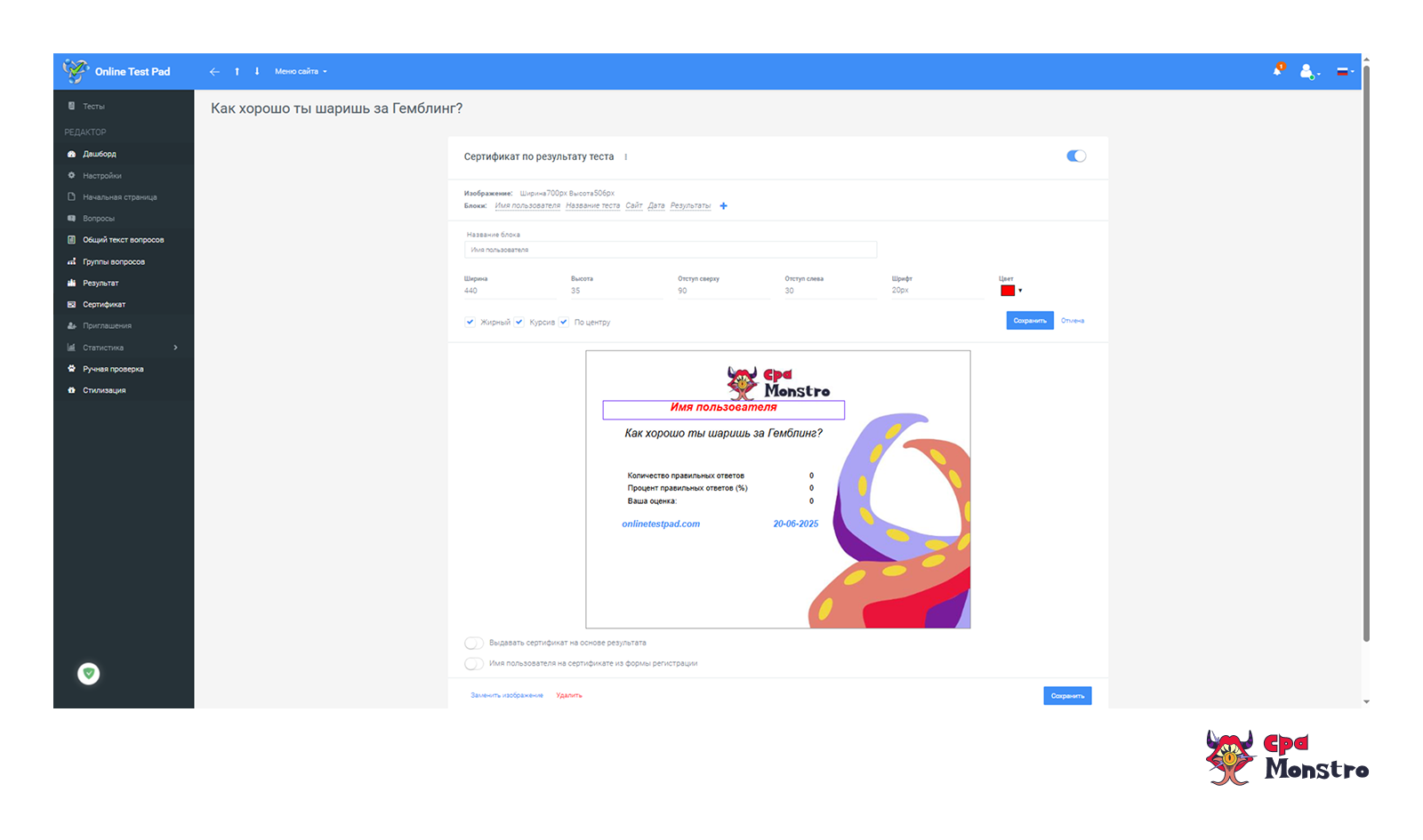The height and width of the screenshot is (840, 1423).
Task: Toggle the certificate enable switch
Action: [1076, 156]
